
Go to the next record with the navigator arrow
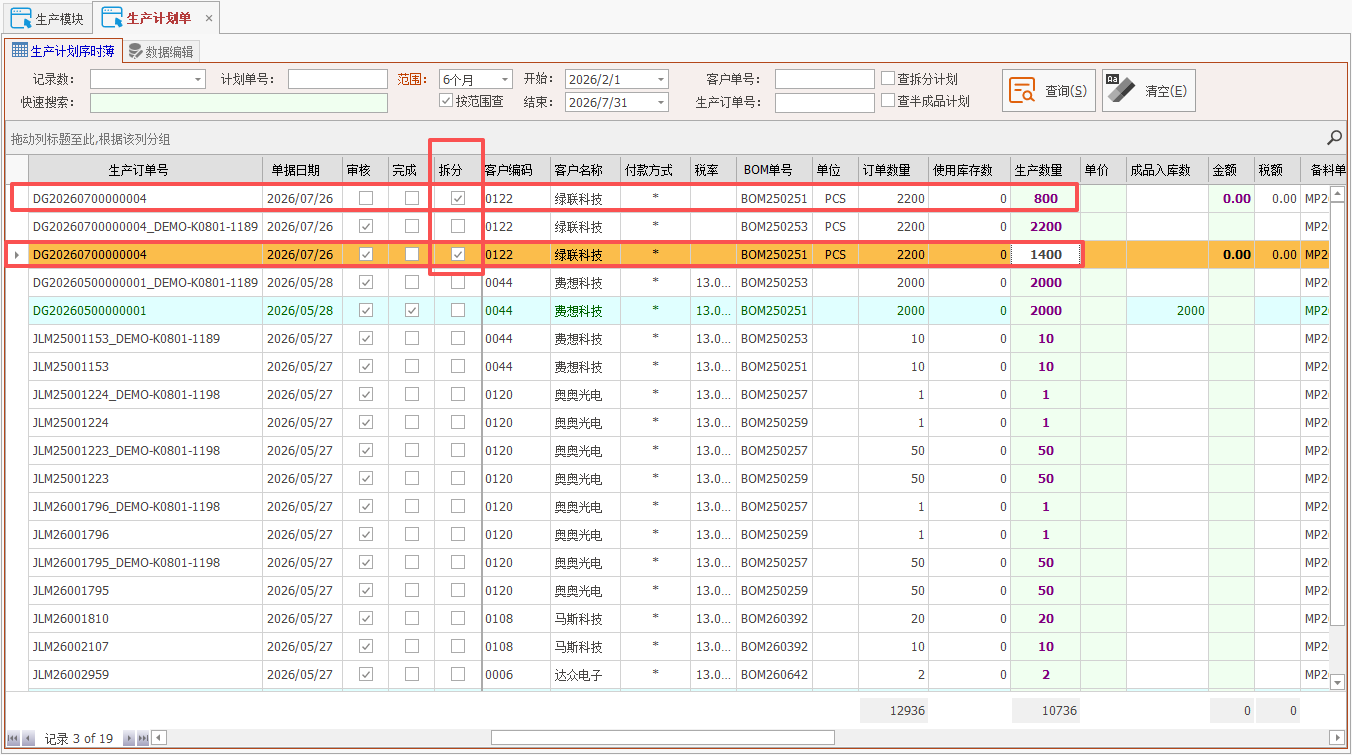[128, 739]
